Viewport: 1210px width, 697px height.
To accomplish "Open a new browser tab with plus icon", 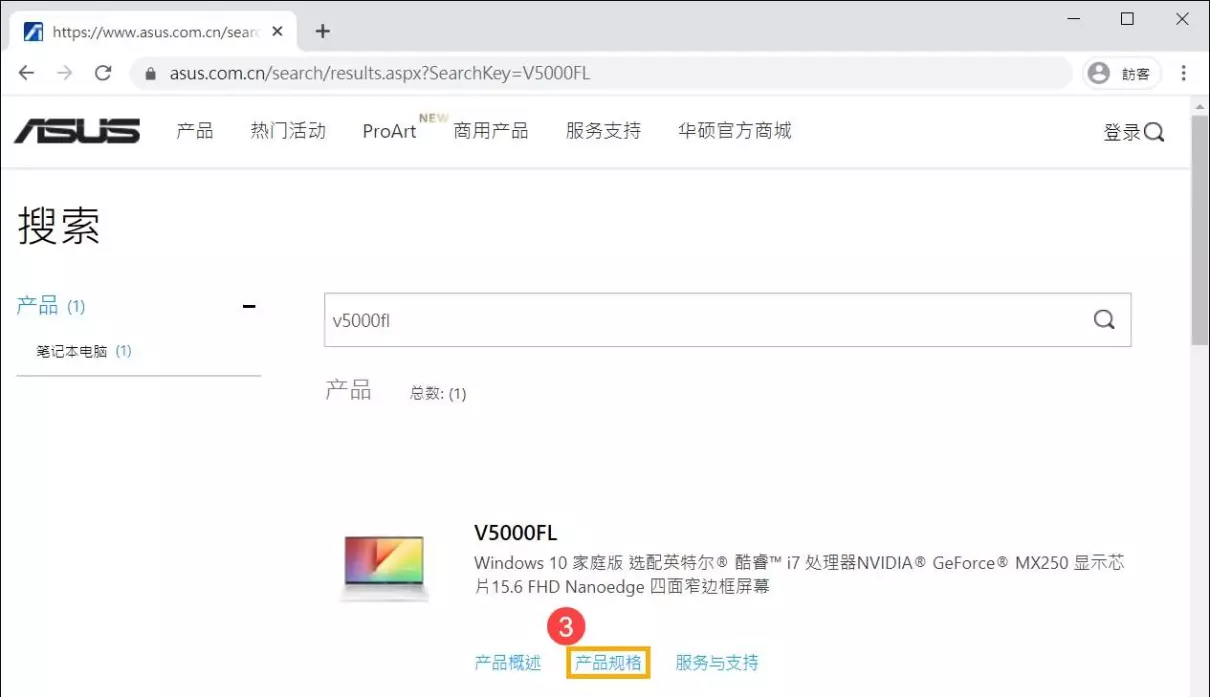I will tap(322, 31).
